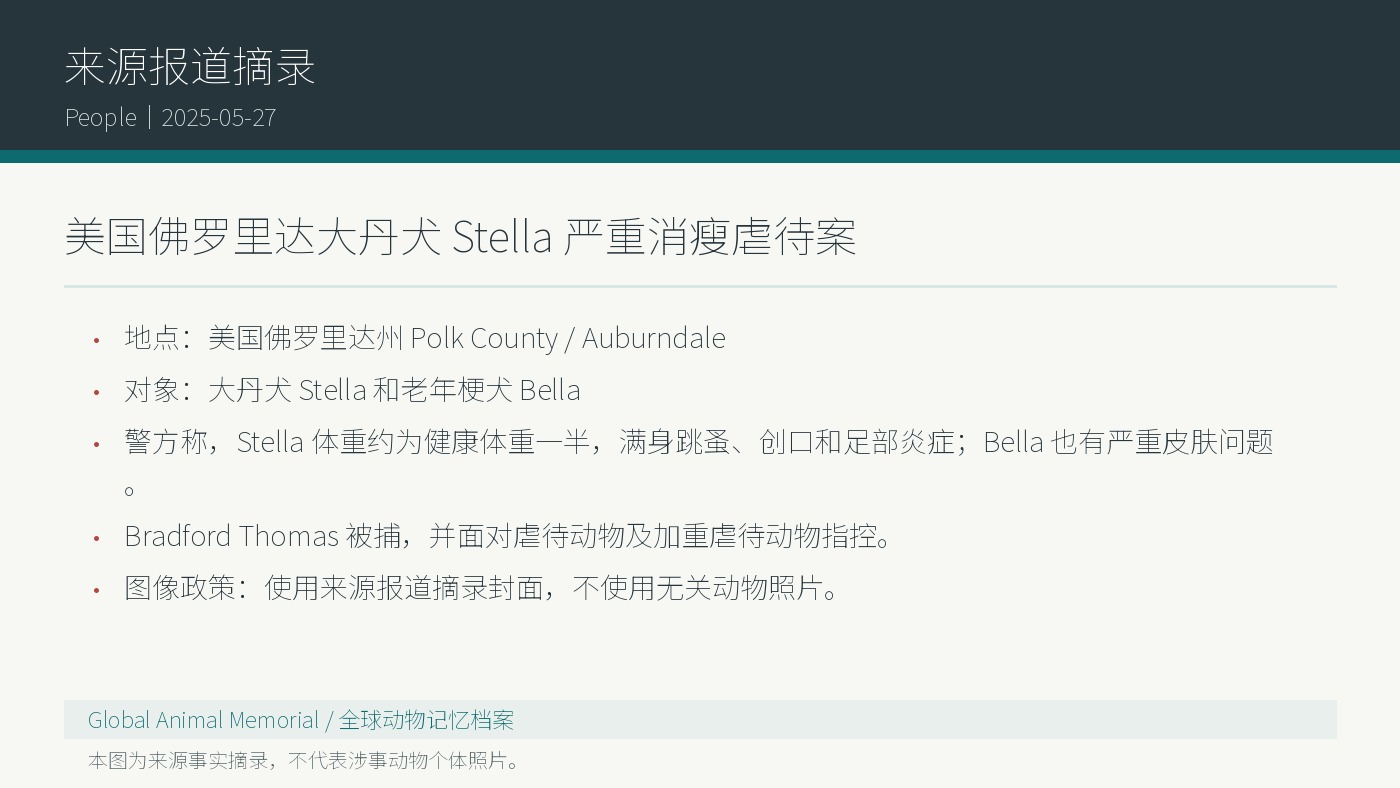Image resolution: width=1400 pixels, height=788 pixels.
Task: Click the red bullet dot before Bradford Thomas
Action: [x=97, y=538]
